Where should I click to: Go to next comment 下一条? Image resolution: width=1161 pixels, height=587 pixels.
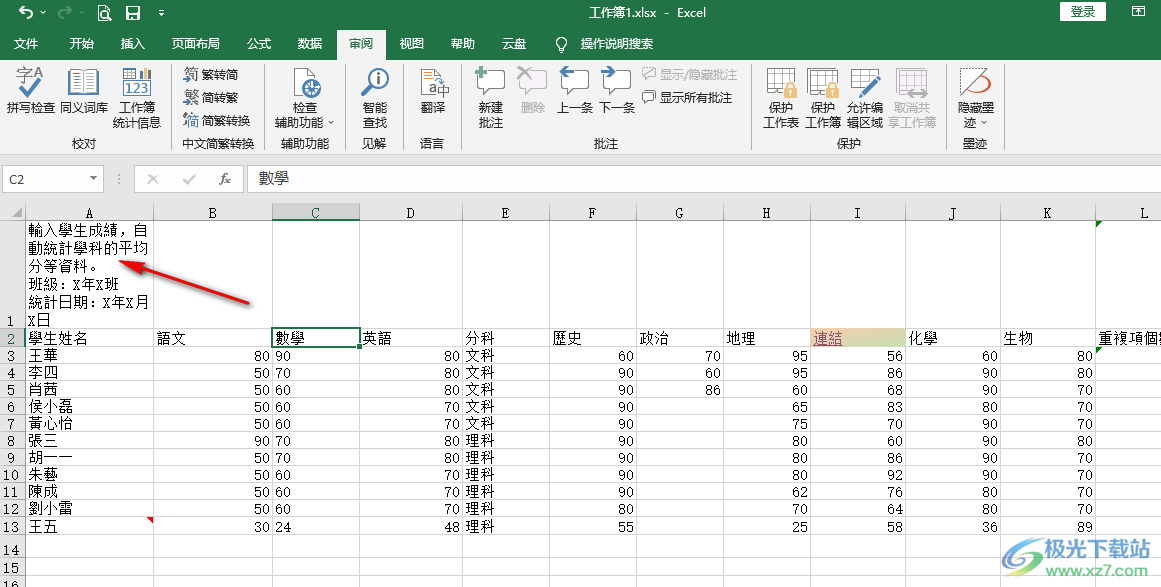click(617, 90)
